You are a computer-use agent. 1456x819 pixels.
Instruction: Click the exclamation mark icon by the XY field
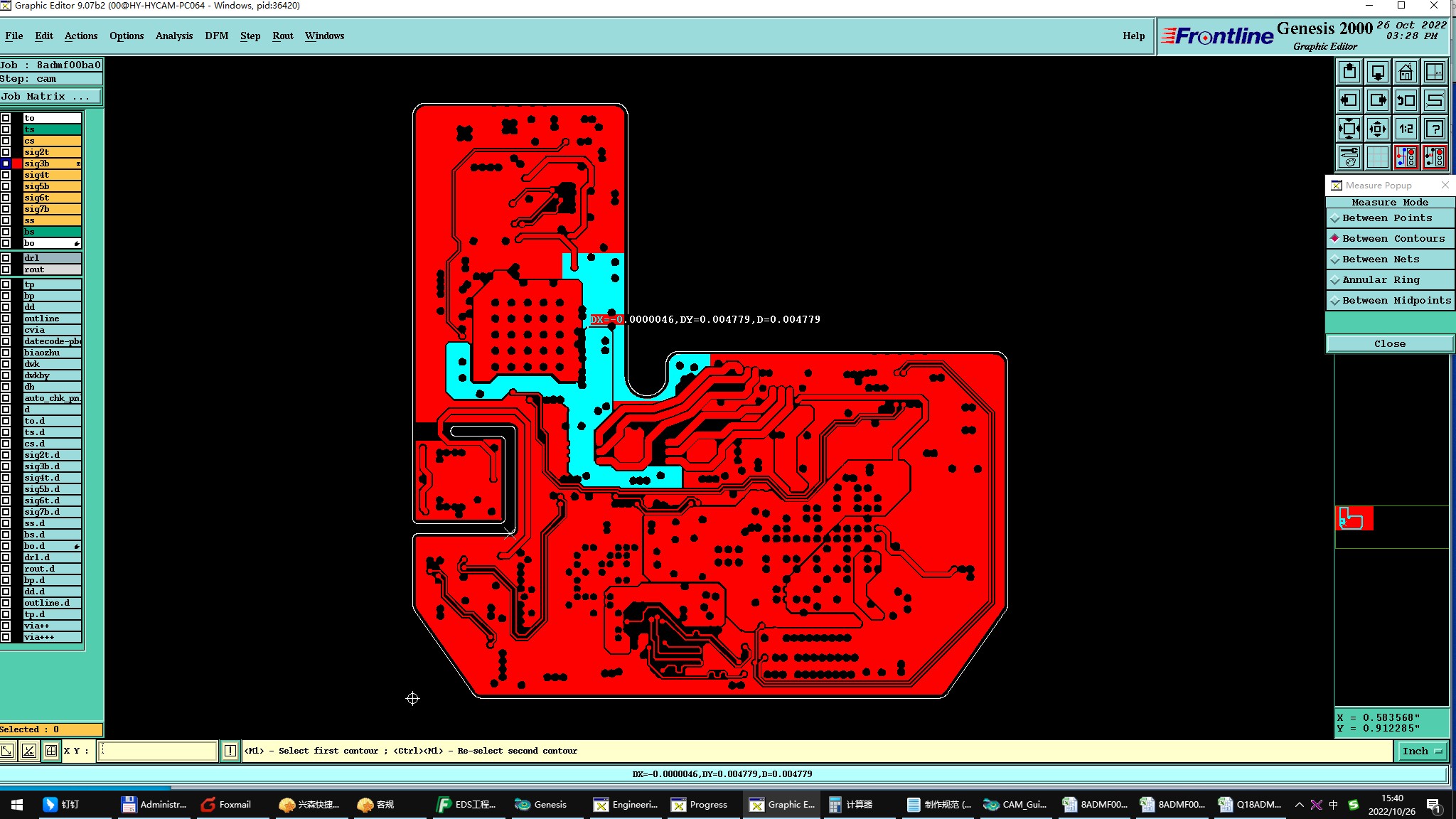pos(230,751)
